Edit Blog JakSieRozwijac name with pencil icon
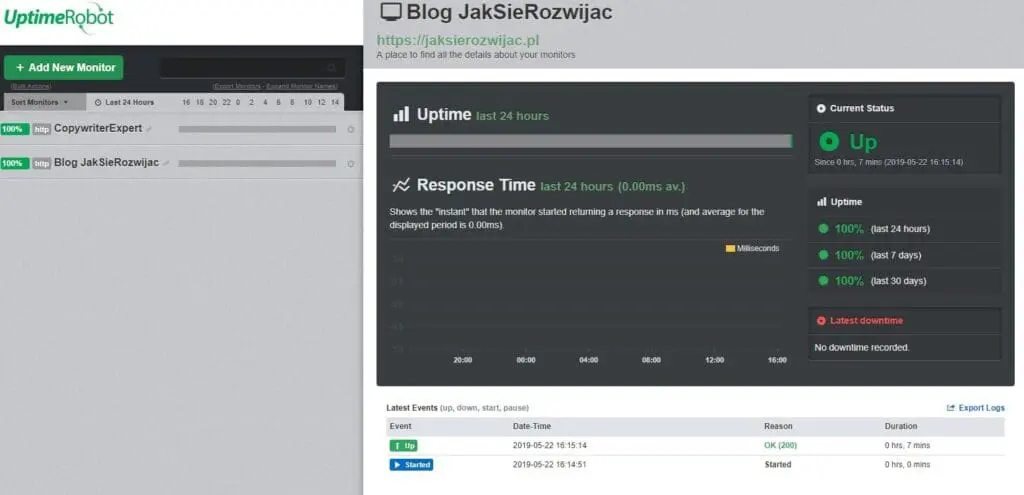 (166, 163)
